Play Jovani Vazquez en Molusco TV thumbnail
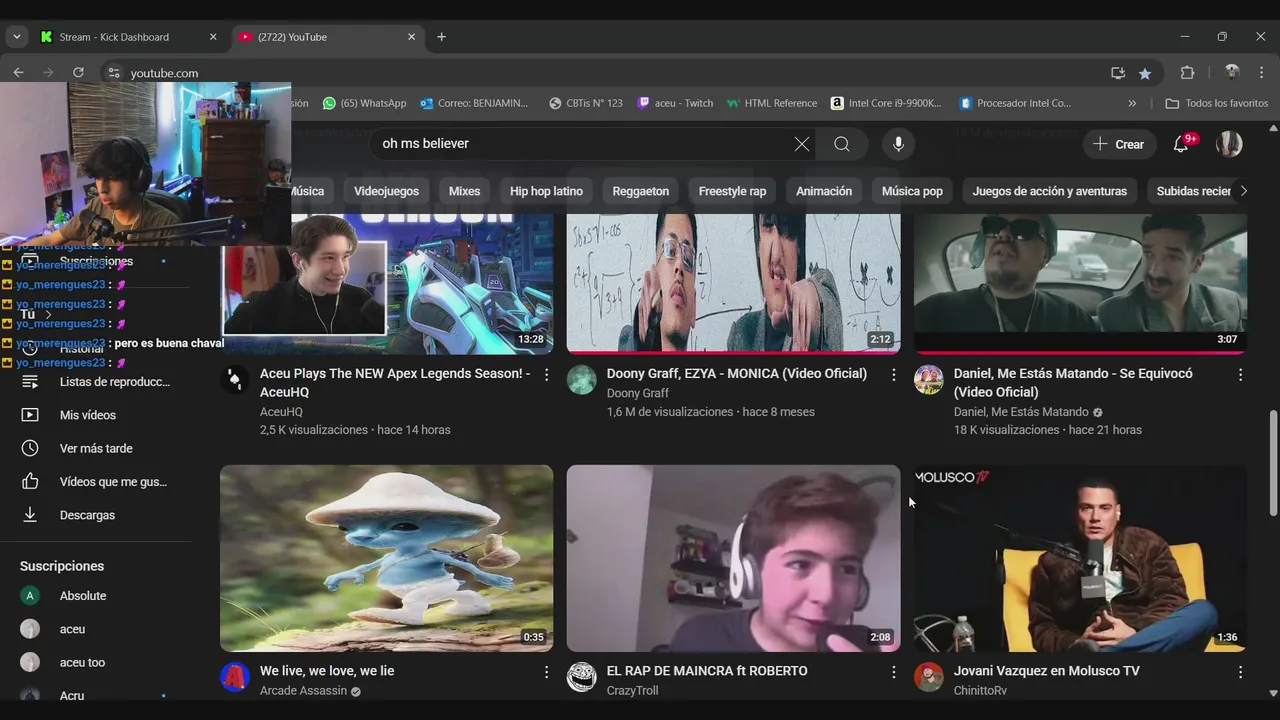1280x720 pixels. 1080,558
